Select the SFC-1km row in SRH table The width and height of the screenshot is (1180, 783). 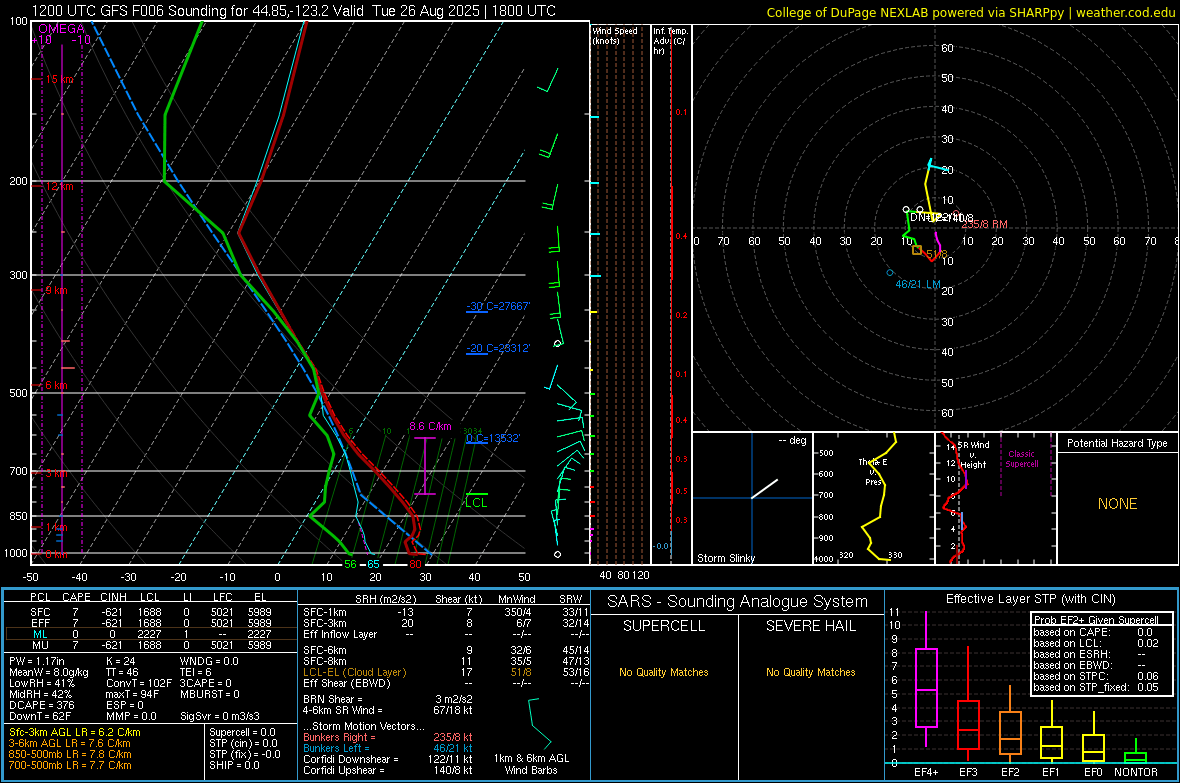[x=446, y=612]
